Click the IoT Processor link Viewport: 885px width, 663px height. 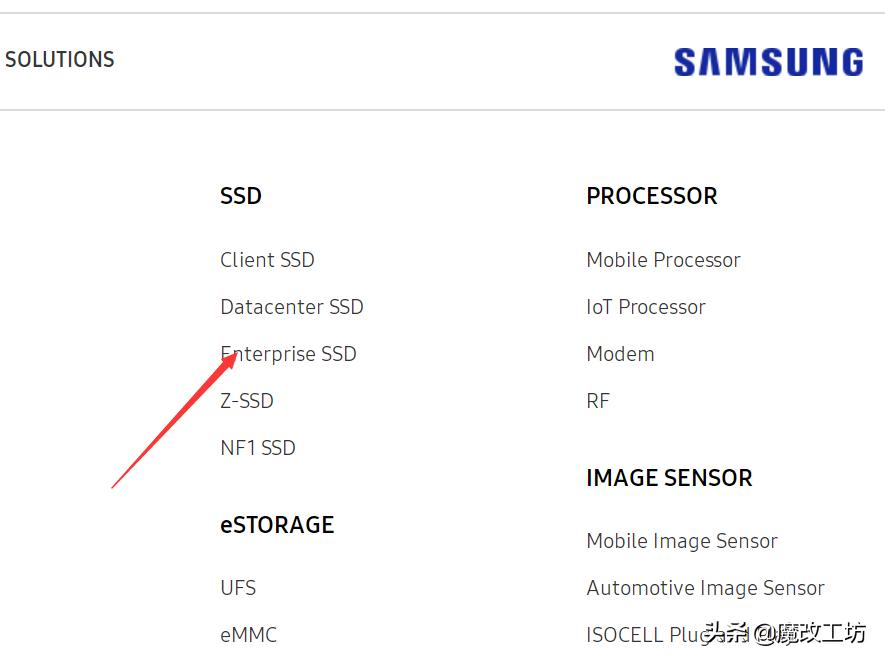(x=645, y=307)
